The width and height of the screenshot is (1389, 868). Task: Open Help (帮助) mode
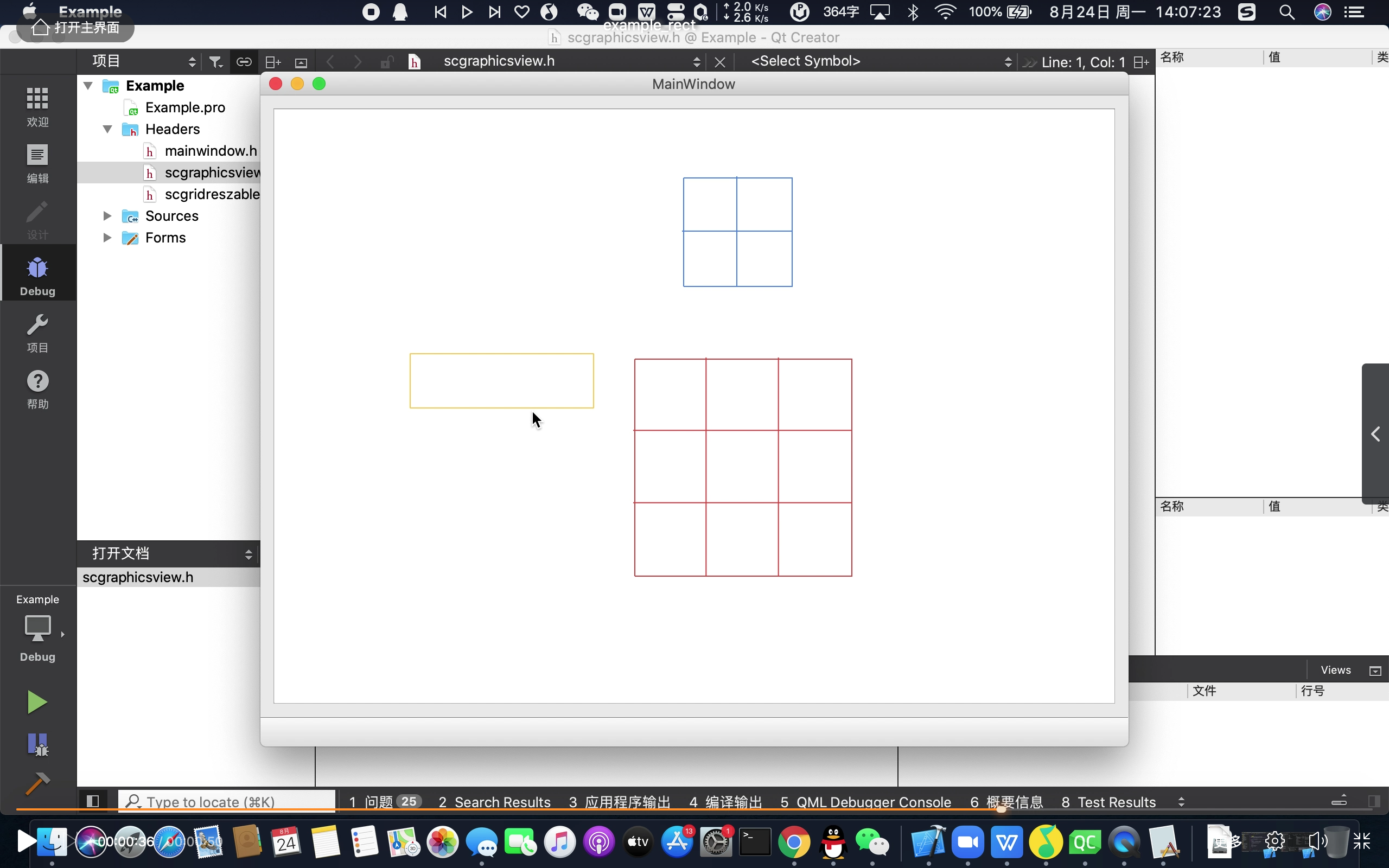[x=37, y=389]
